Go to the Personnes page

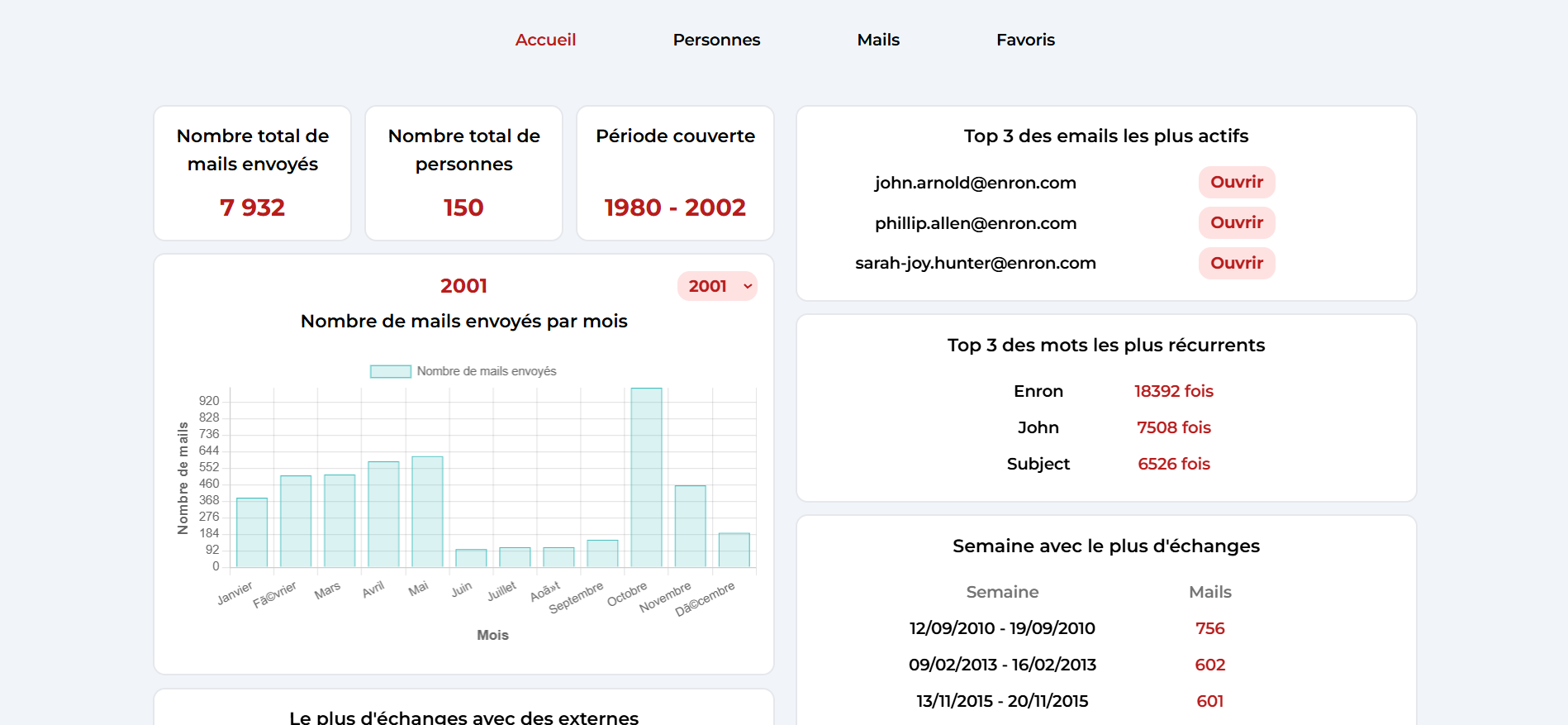click(716, 40)
